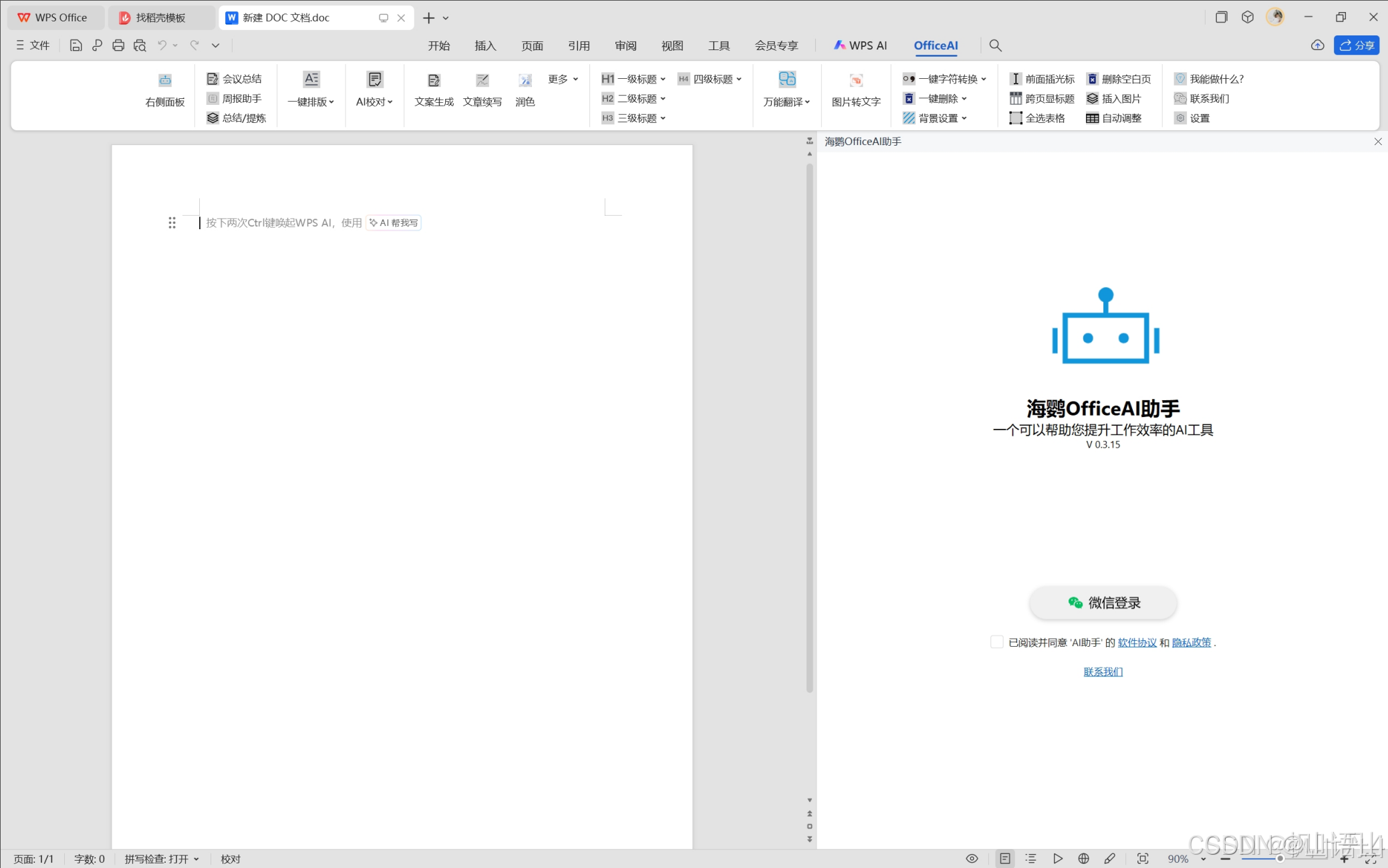The image size is (1388, 868).
Task: Open the 审阅 ribbon tab
Action: coord(626,45)
